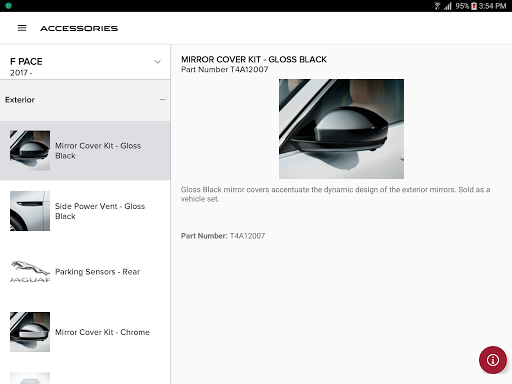Screen dimensions: 512x384
Task: Check the signal strength status icon
Action: tap(448, 6)
